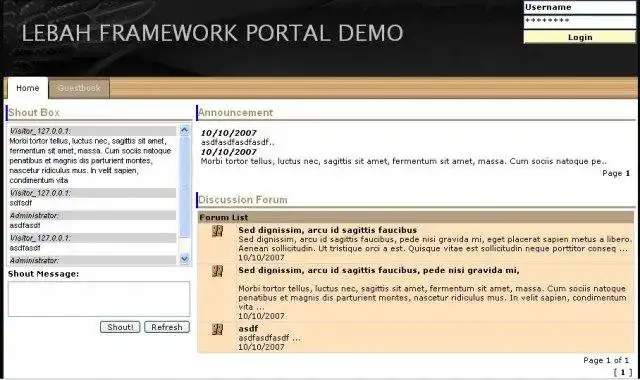Click the Shout Box scroll up arrow
Screen dimensions: 640x380
point(184,131)
